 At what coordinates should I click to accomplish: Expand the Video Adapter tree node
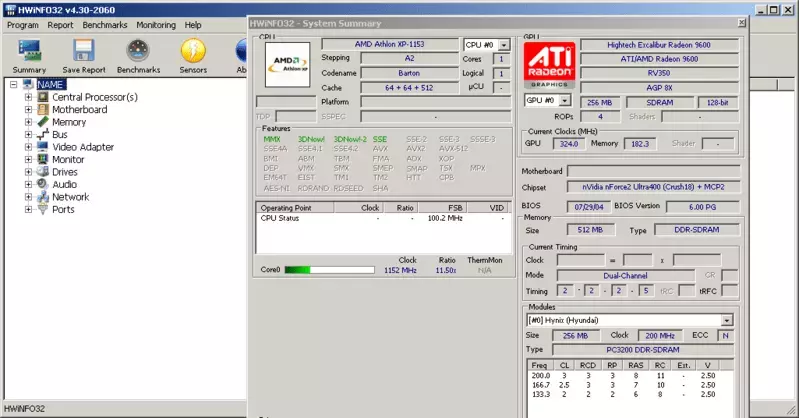click(29, 147)
